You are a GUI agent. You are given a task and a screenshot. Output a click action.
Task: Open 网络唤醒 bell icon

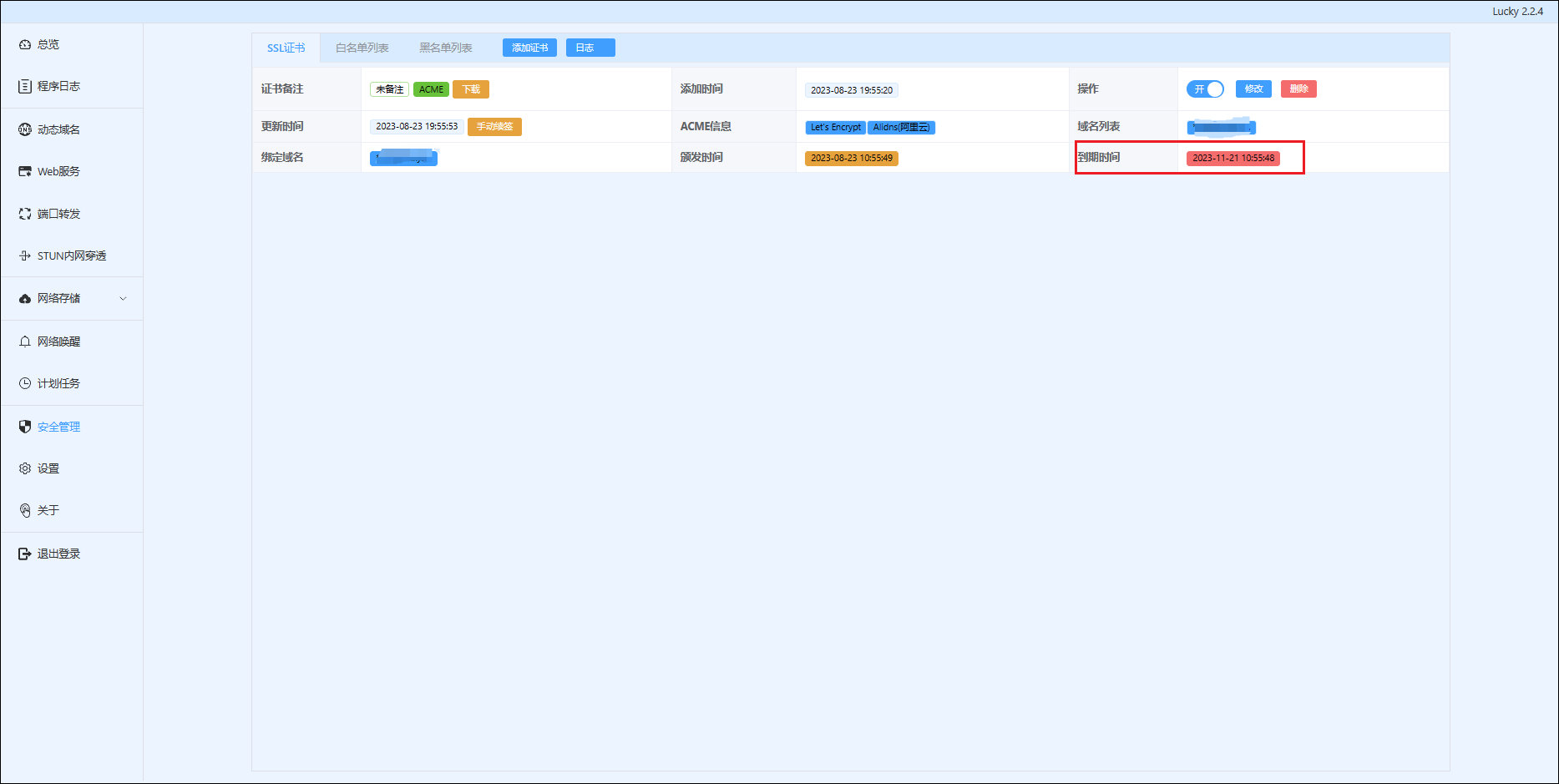click(x=25, y=341)
